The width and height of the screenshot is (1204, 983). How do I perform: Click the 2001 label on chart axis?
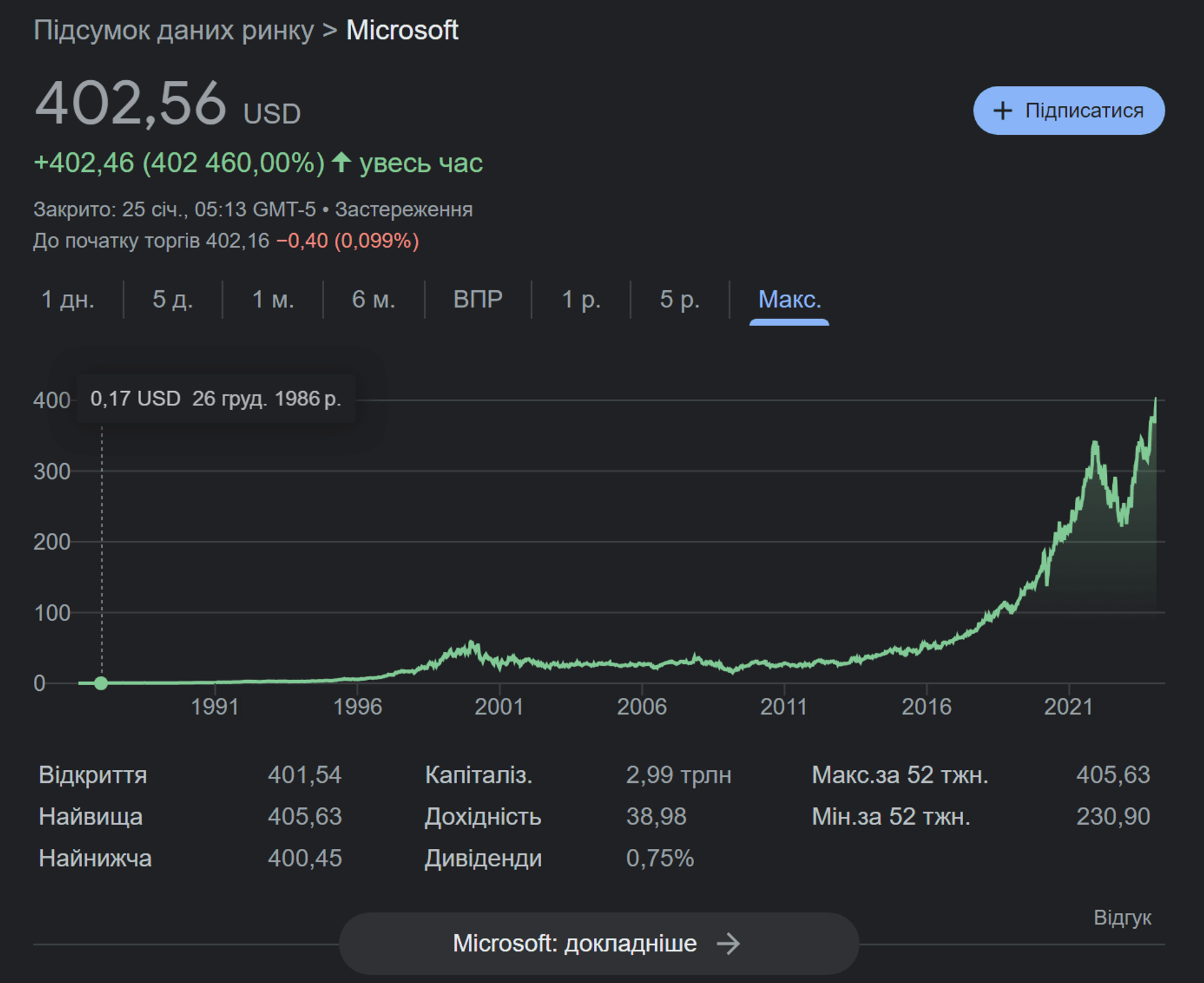pyautogui.click(x=499, y=707)
